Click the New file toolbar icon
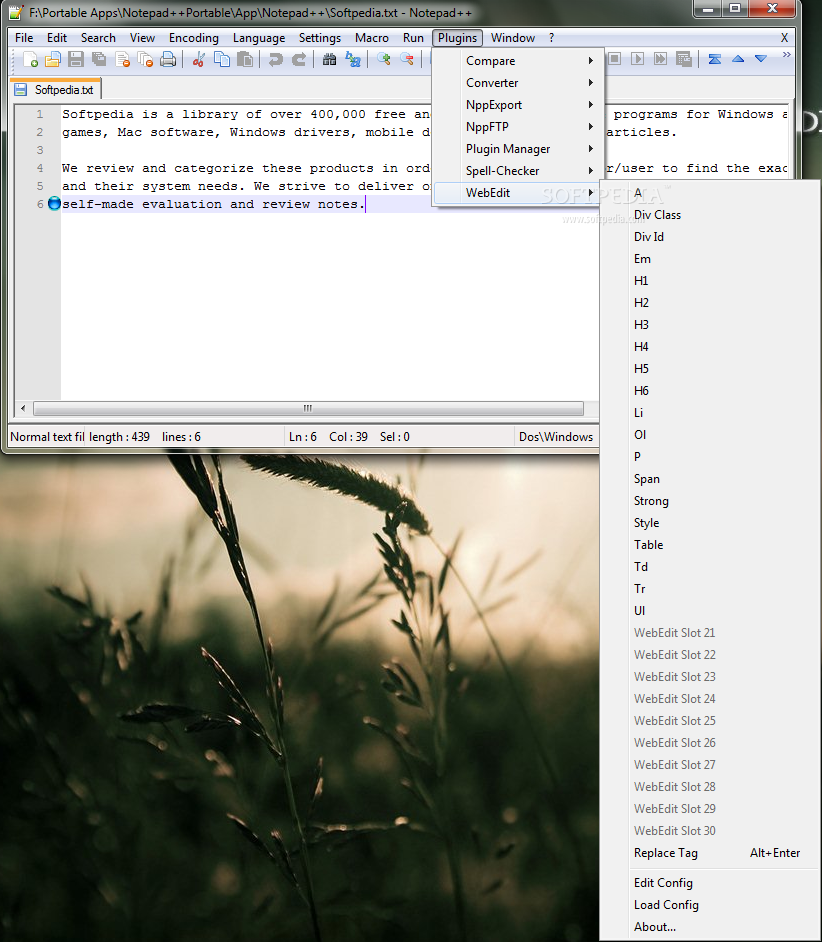 tap(30, 59)
